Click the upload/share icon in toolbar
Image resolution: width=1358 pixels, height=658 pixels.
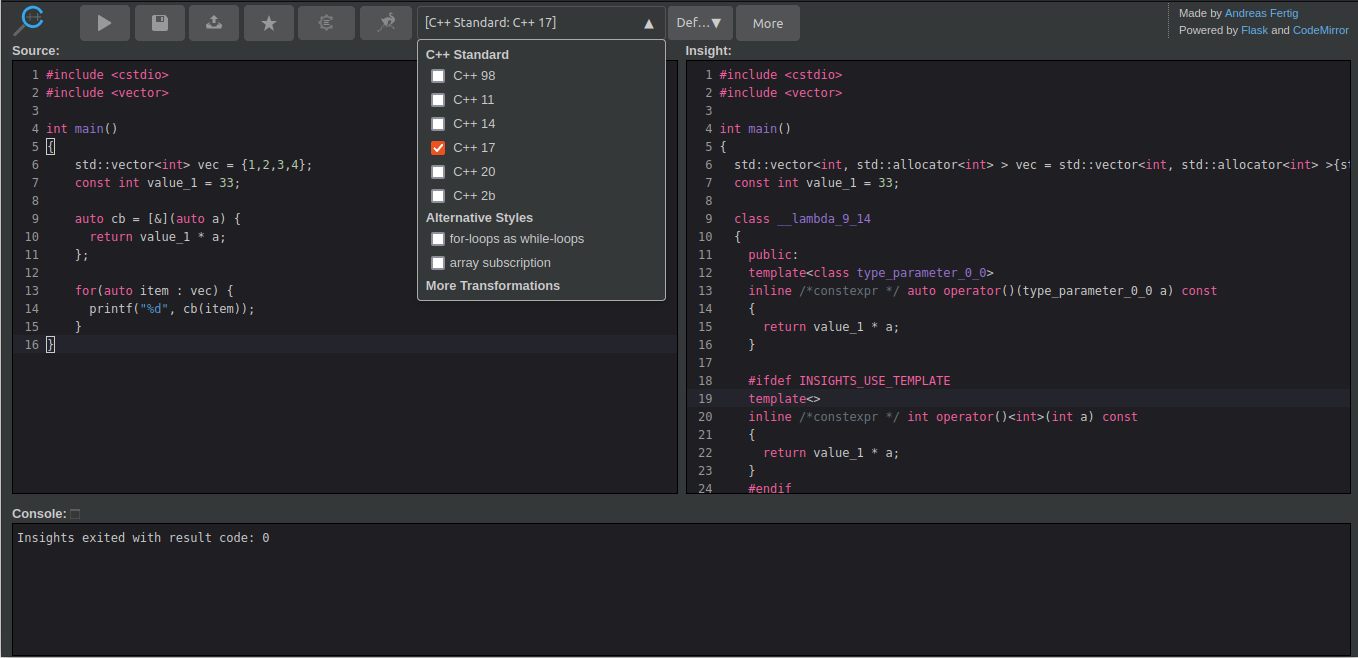point(213,23)
